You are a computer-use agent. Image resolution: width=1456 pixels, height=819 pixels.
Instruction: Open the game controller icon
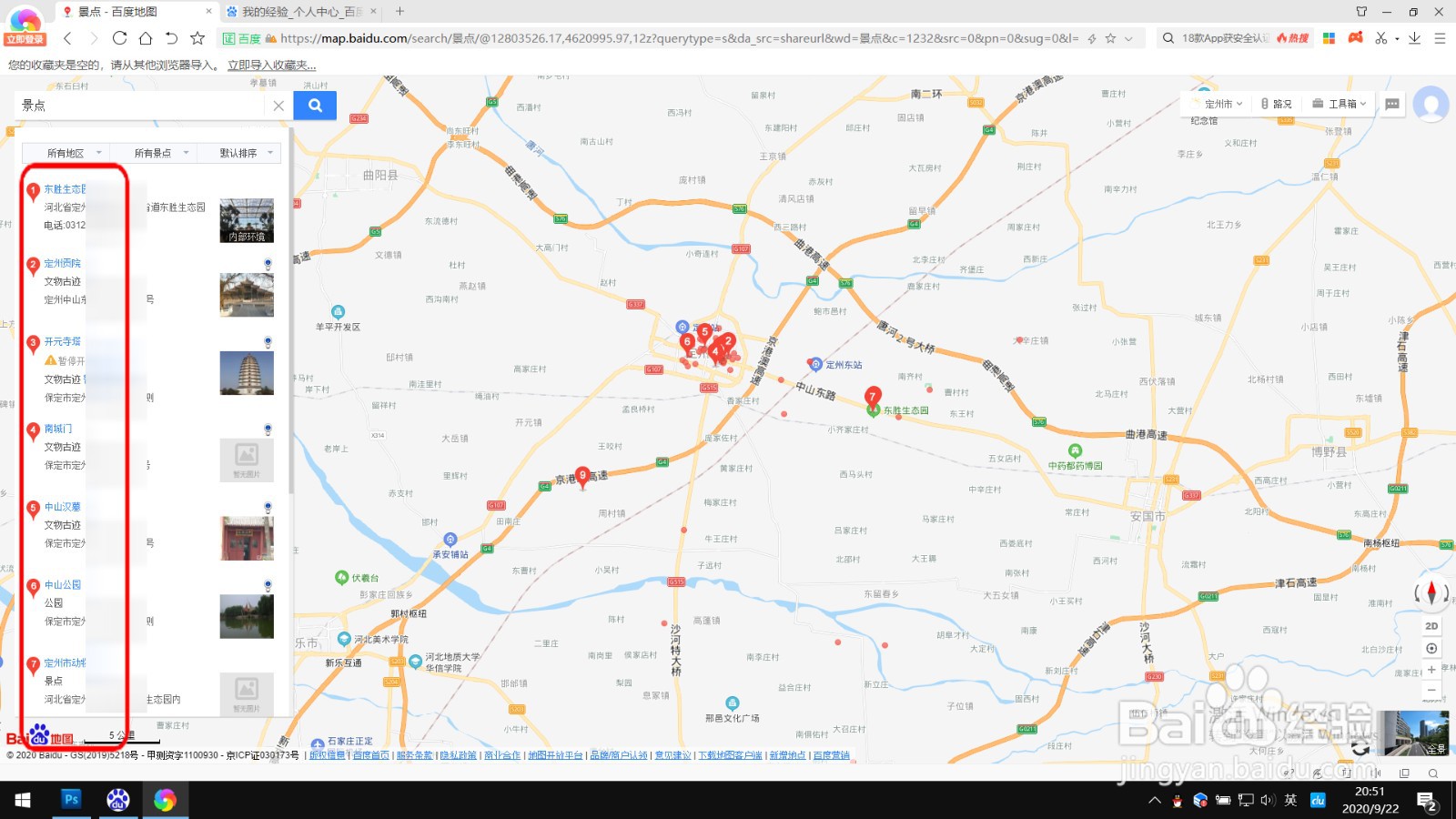1356,38
